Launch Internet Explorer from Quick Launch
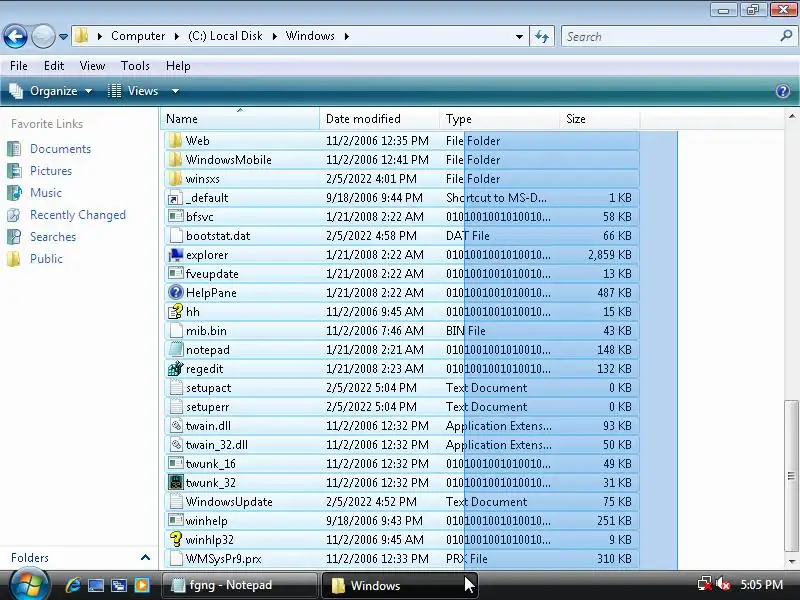Image resolution: width=800 pixels, height=600 pixels. [x=73, y=585]
